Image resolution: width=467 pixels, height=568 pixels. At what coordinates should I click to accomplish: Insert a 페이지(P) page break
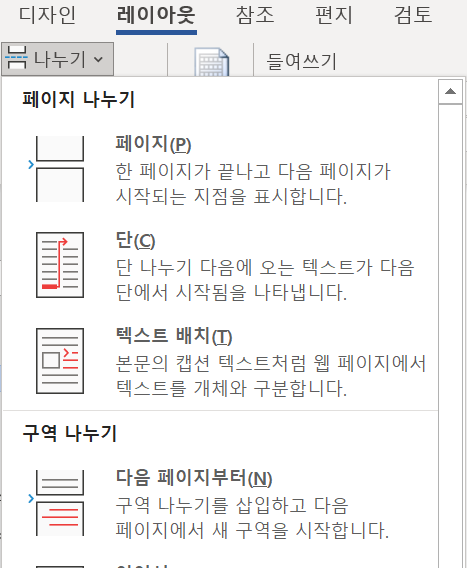click(x=153, y=144)
